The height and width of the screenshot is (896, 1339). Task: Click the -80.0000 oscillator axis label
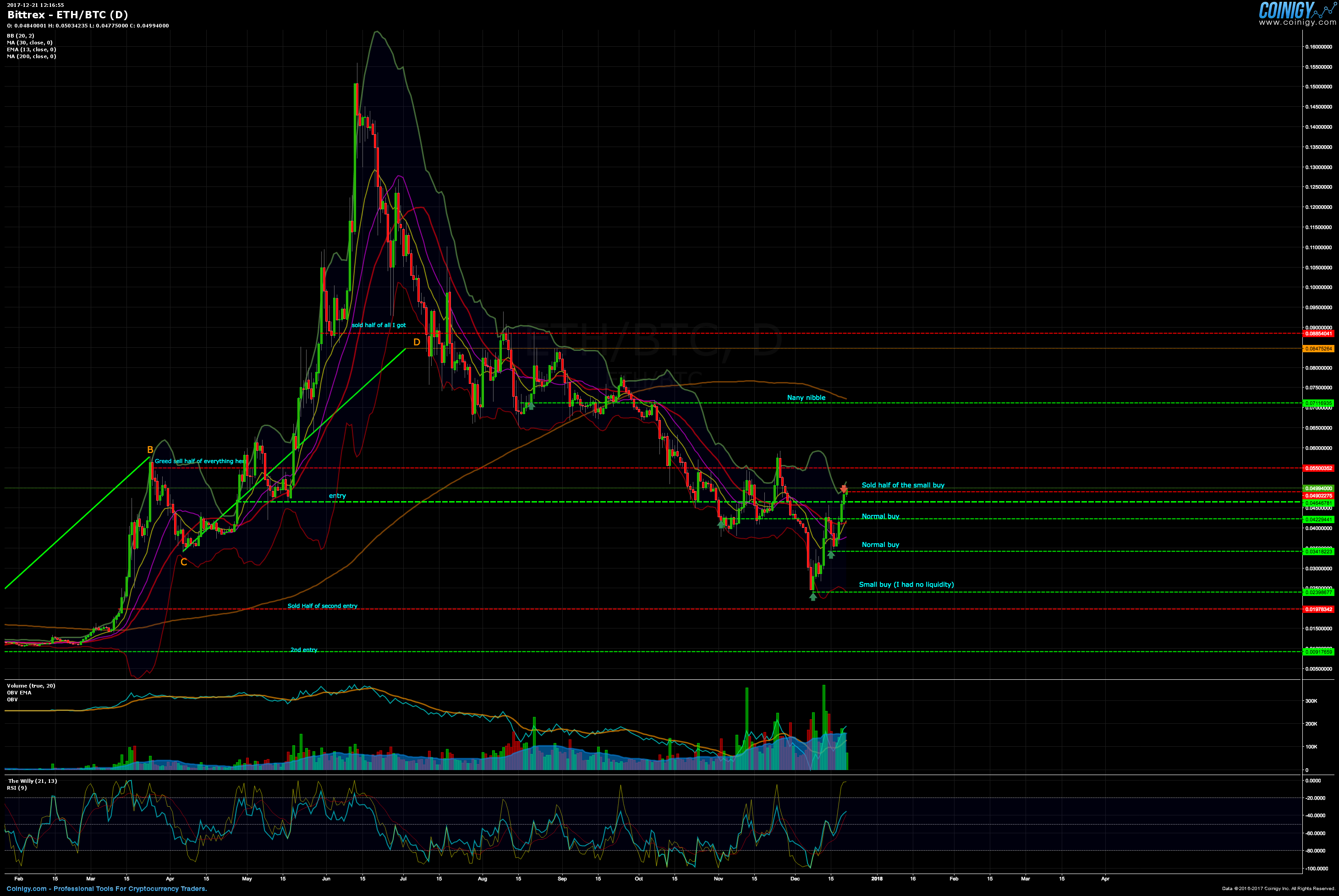click(x=1316, y=851)
